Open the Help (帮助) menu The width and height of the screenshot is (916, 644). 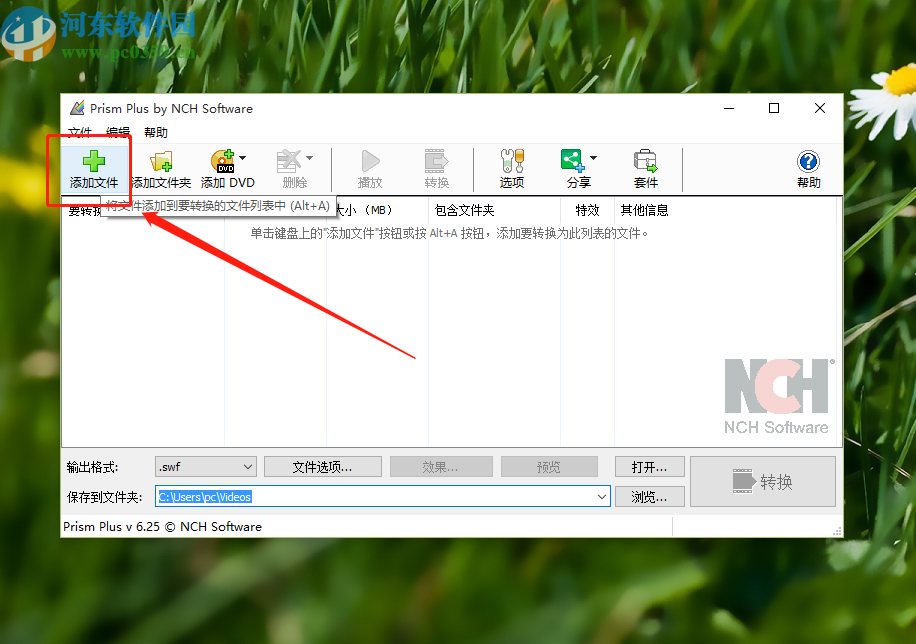tap(156, 133)
